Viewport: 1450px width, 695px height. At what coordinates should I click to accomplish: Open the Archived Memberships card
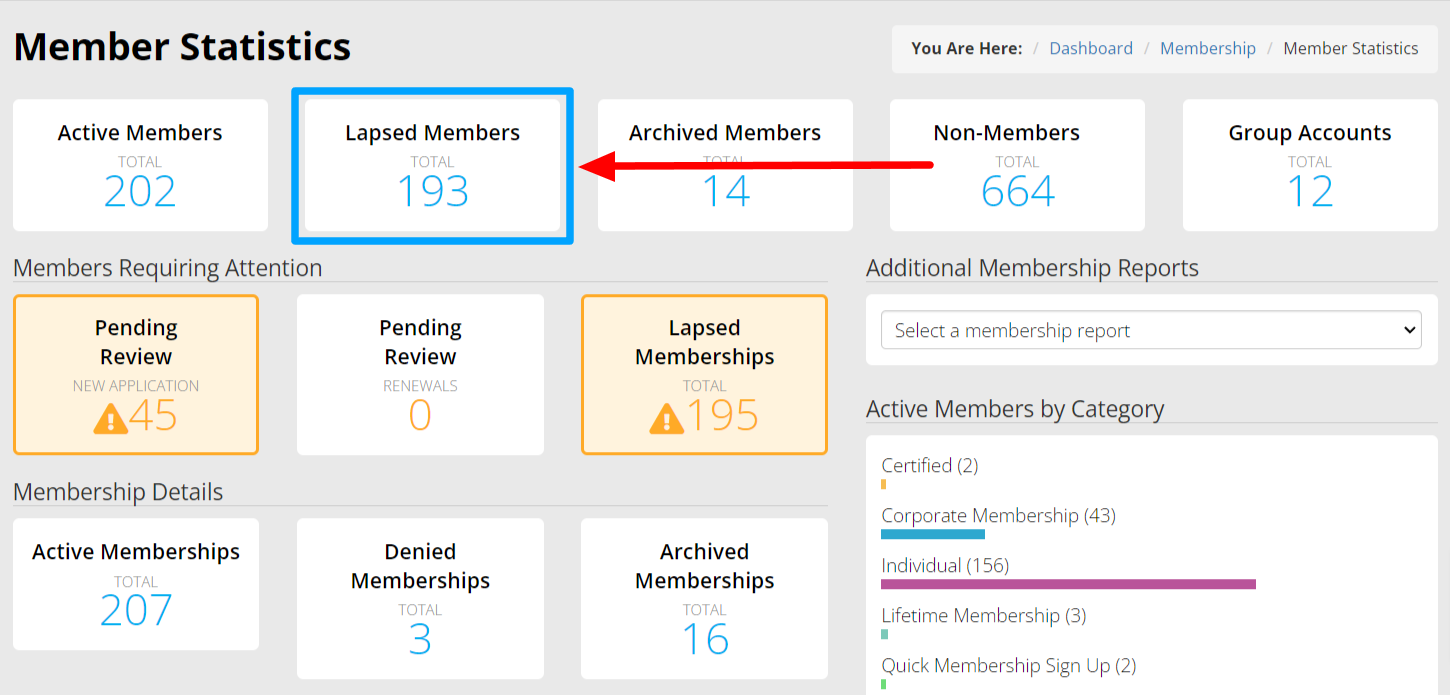point(704,598)
